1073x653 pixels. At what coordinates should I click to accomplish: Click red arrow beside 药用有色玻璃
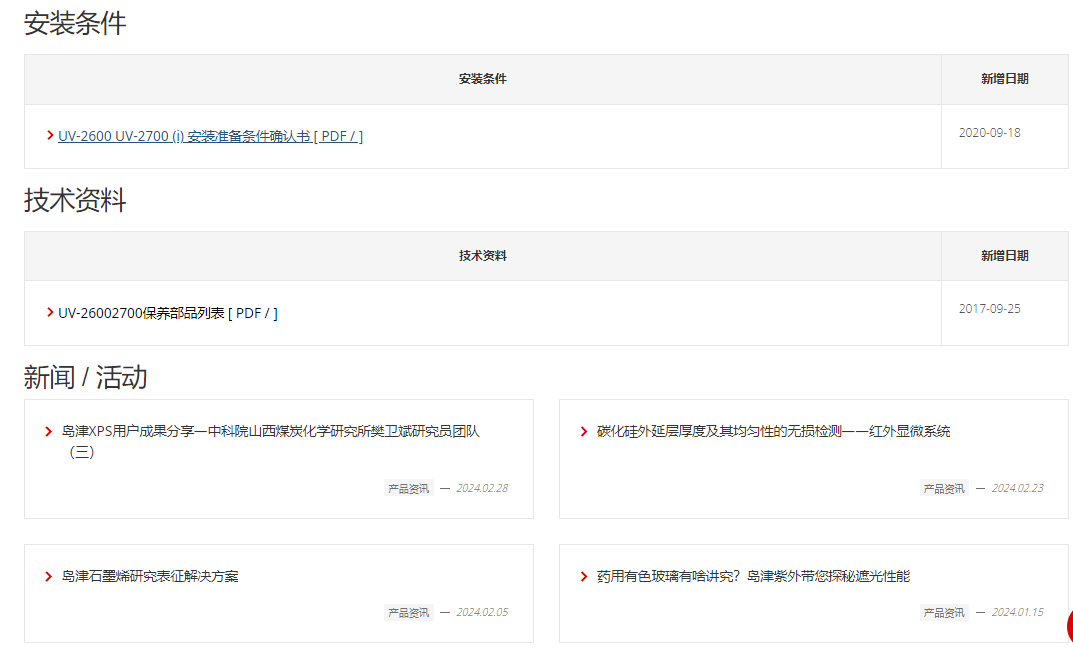click(584, 576)
